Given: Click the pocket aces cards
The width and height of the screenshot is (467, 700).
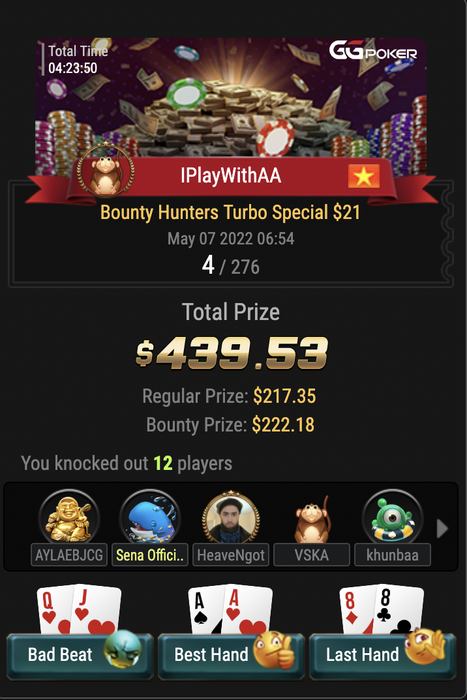Looking at the screenshot, I should tap(230, 610).
